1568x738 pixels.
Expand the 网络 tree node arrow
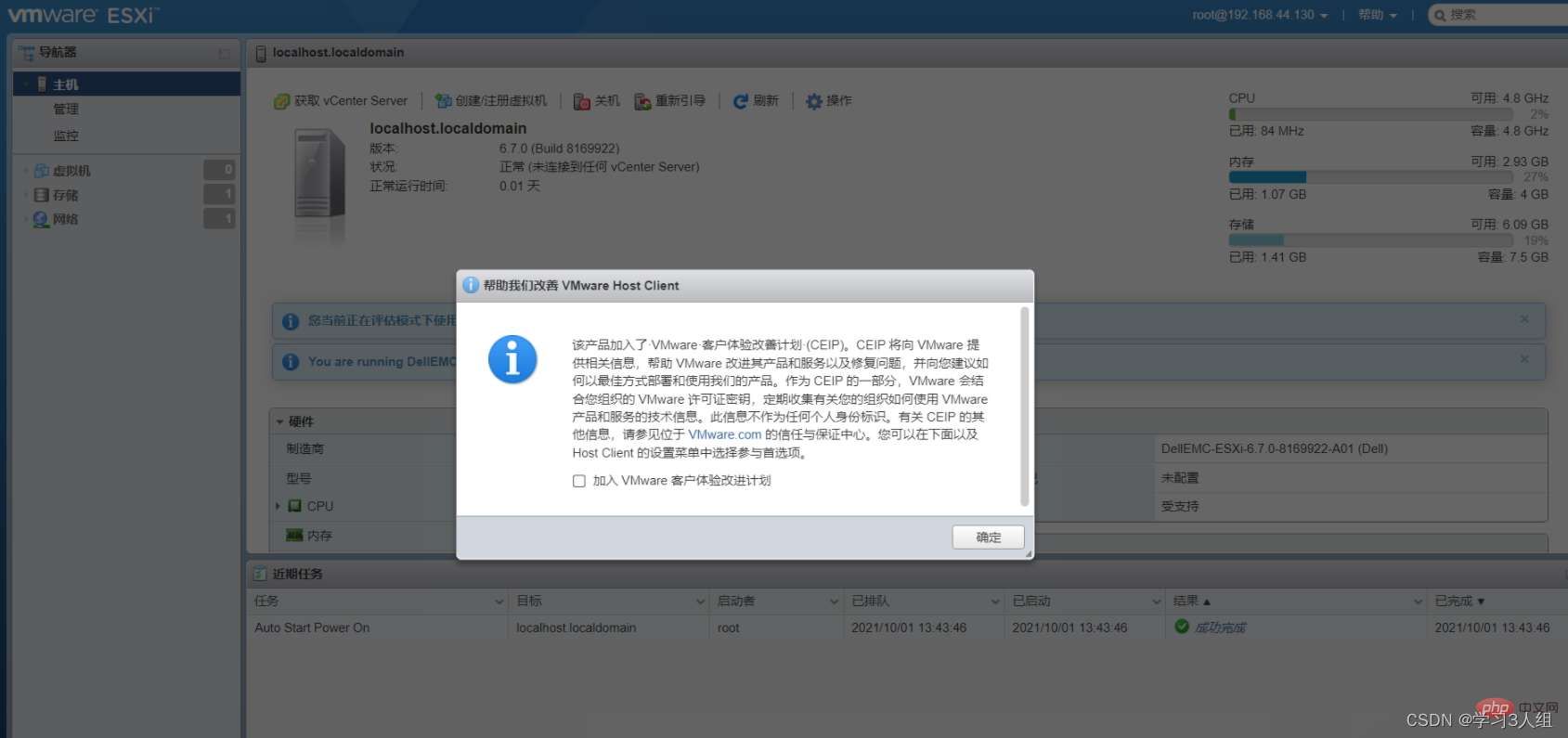[x=25, y=219]
